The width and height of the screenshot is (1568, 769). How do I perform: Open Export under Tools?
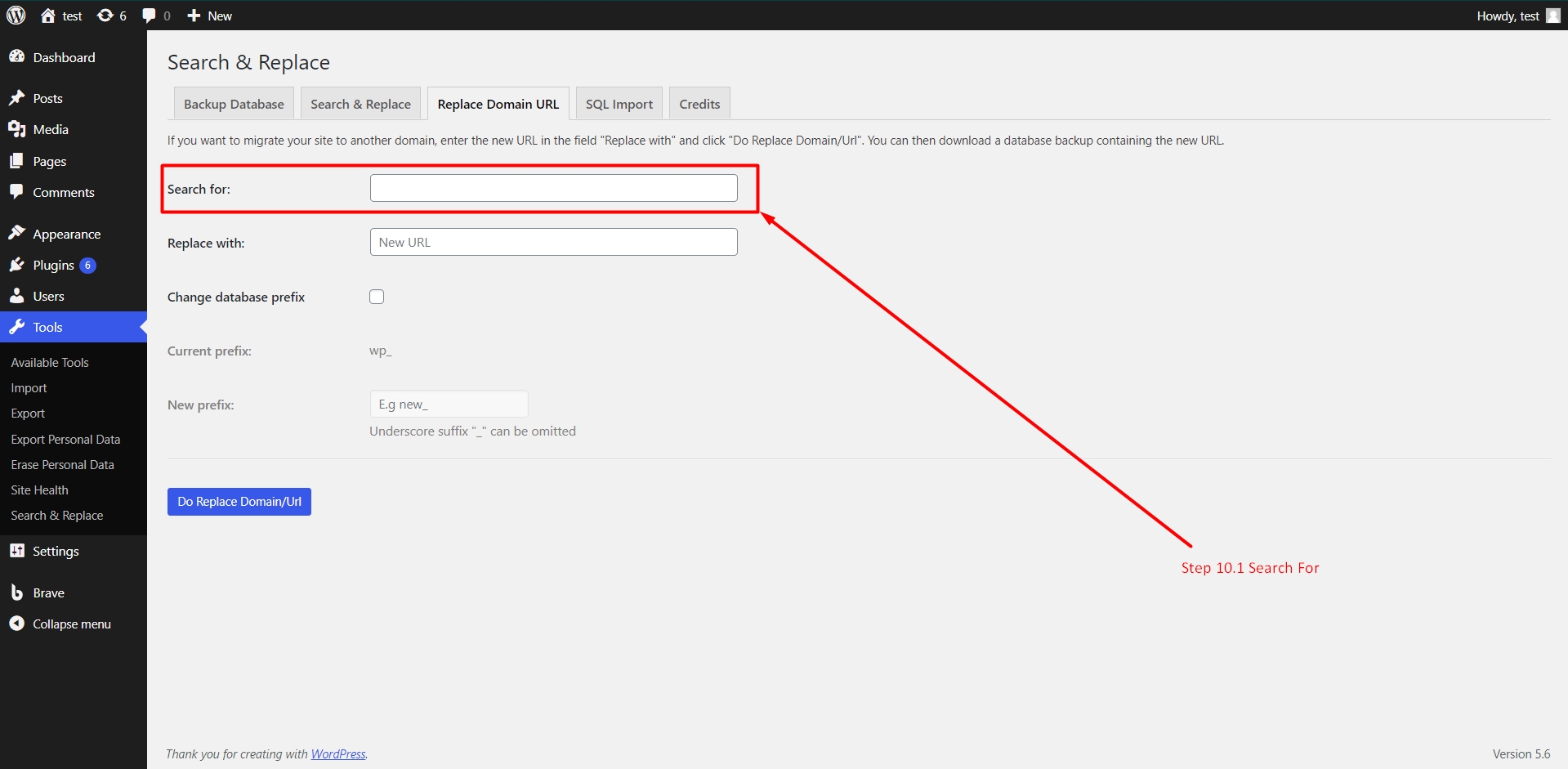click(28, 414)
